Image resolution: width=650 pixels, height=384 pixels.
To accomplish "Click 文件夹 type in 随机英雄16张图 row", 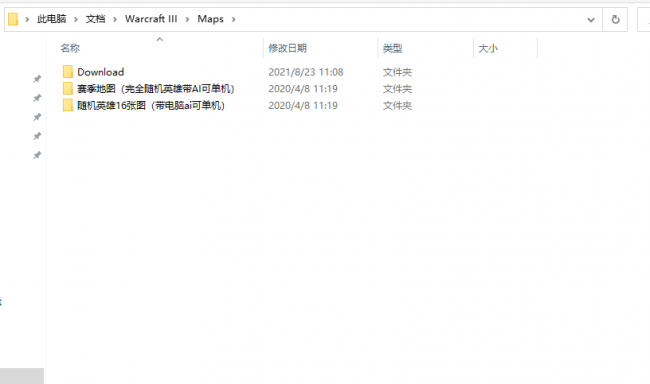I will tap(397, 106).
